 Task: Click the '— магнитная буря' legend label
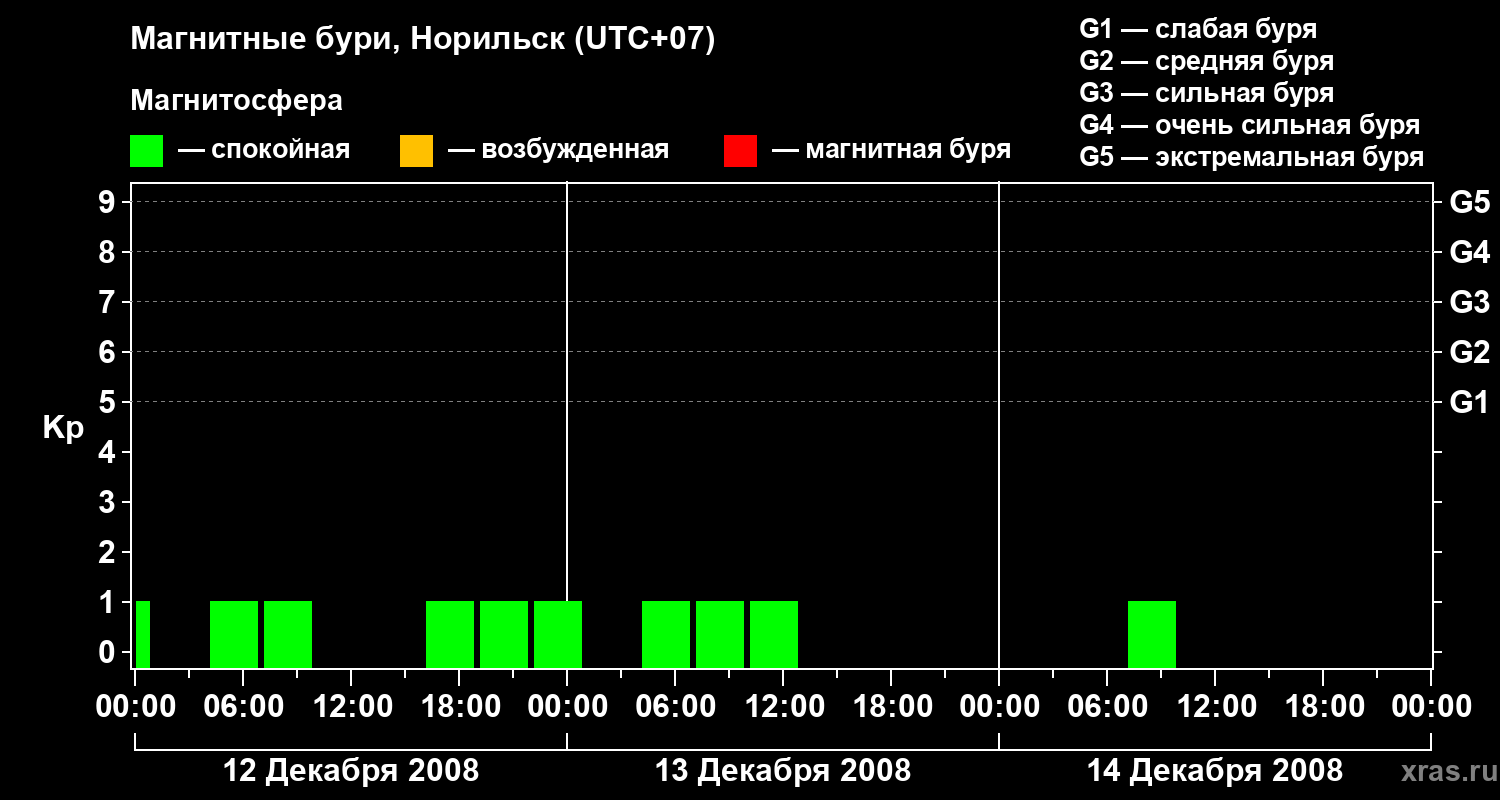coord(891,150)
